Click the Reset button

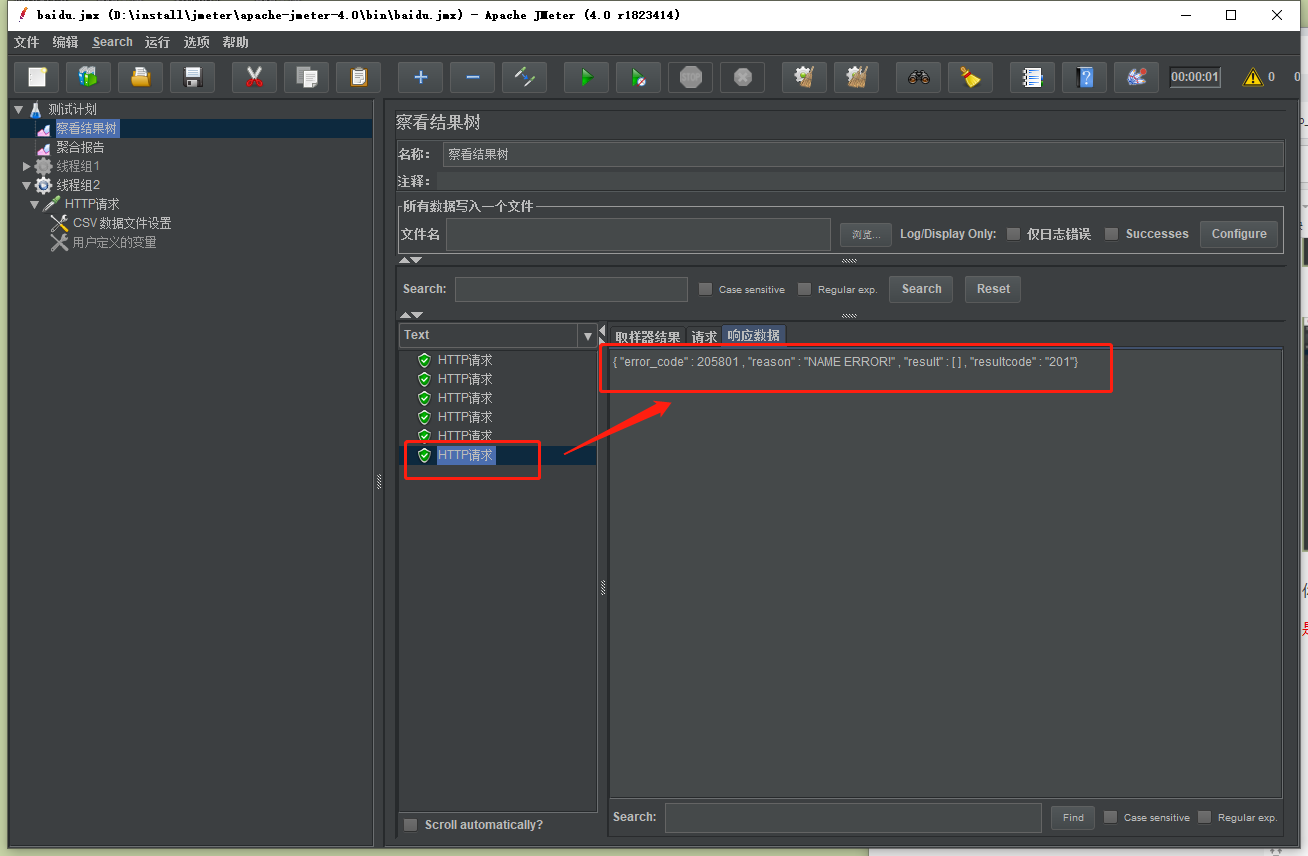(x=993, y=289)
